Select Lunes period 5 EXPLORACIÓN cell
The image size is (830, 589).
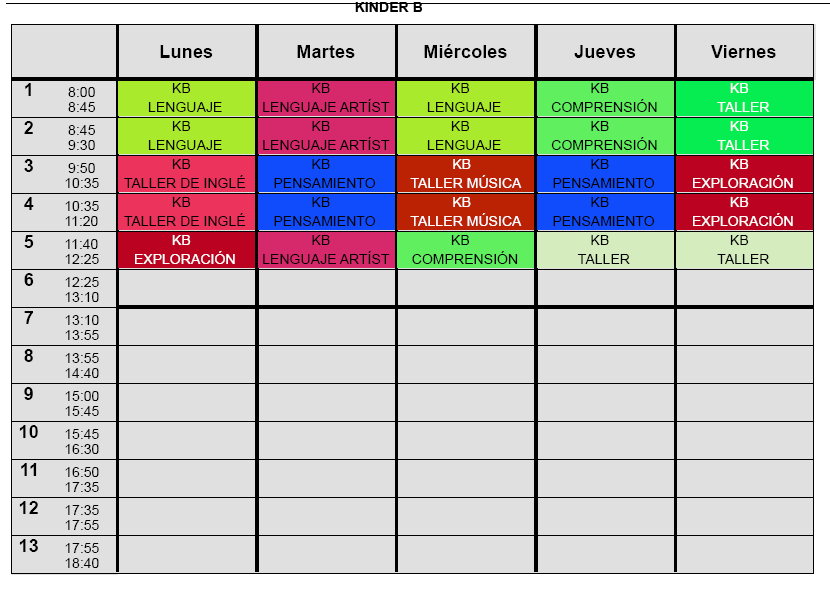pos(186,250)
